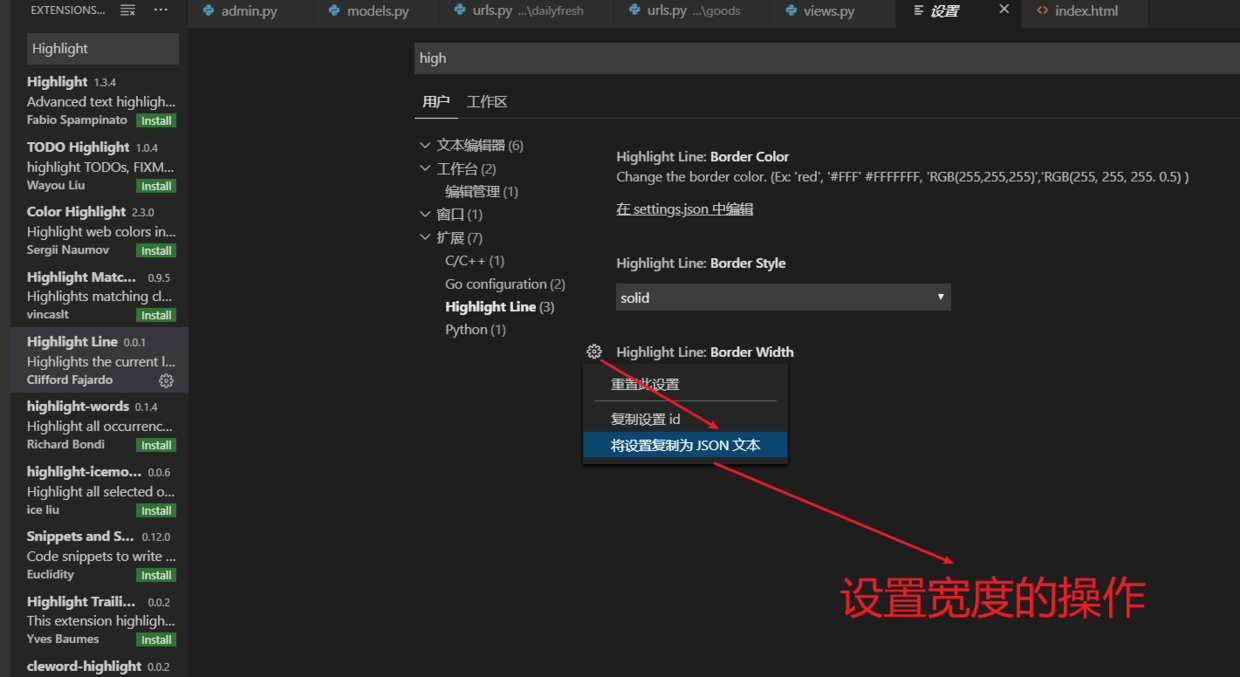Open the Extensions more actions ellipsis
1240x677 pixels.
[161, 10]
